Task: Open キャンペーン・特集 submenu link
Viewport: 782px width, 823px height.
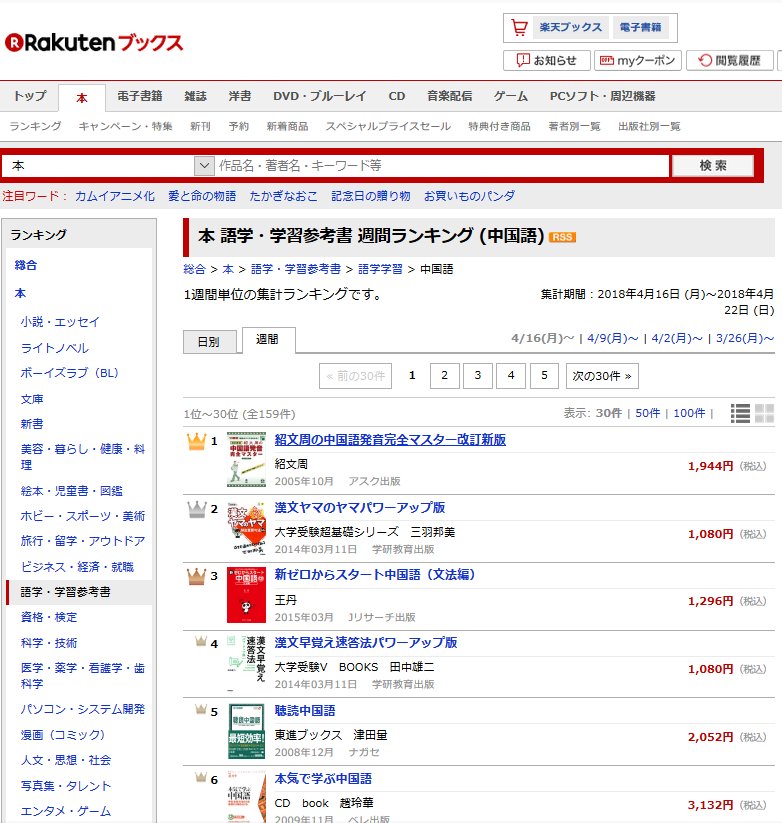Action: pyautogui.click(x=125, y=126)
